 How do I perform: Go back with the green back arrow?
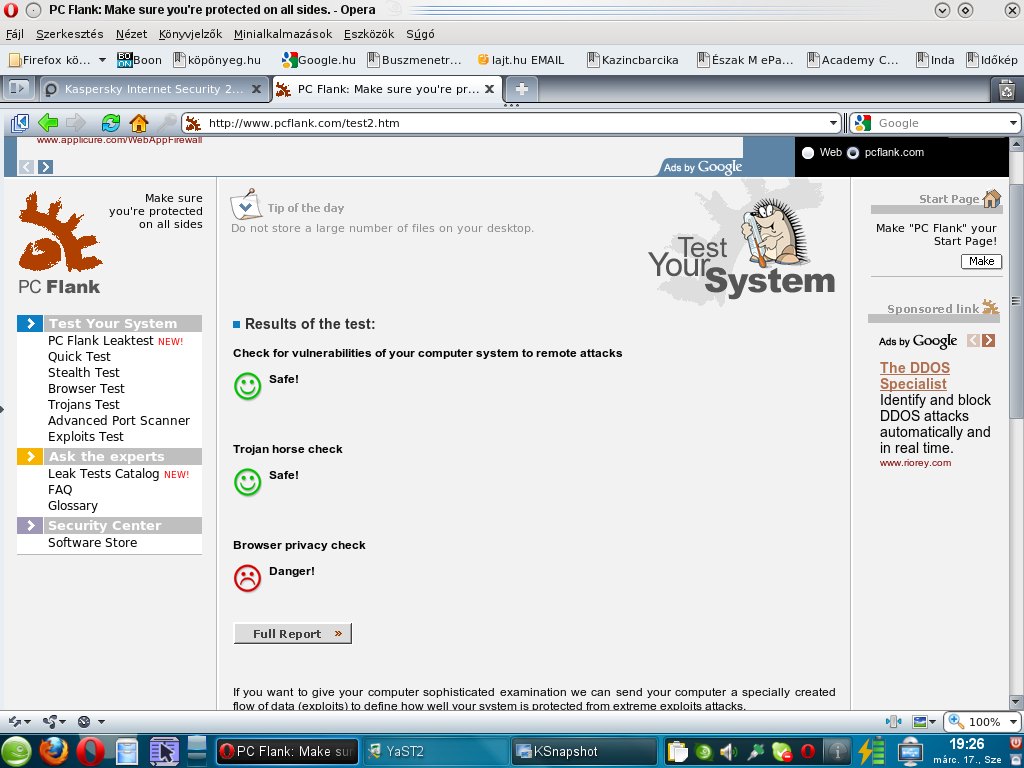48,123
